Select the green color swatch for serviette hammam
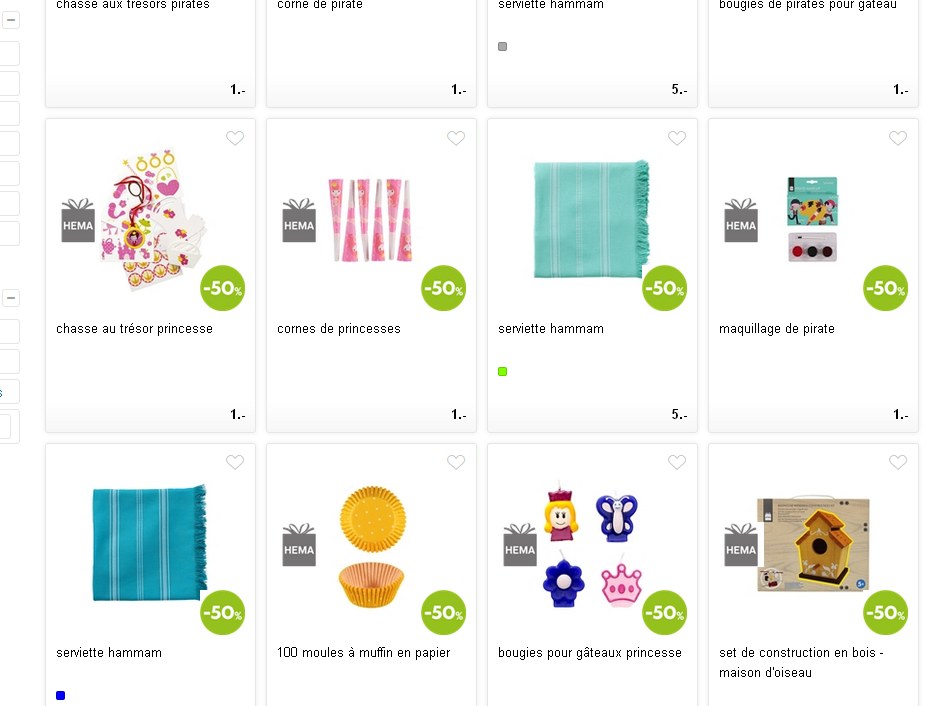 tap(502, 372)
